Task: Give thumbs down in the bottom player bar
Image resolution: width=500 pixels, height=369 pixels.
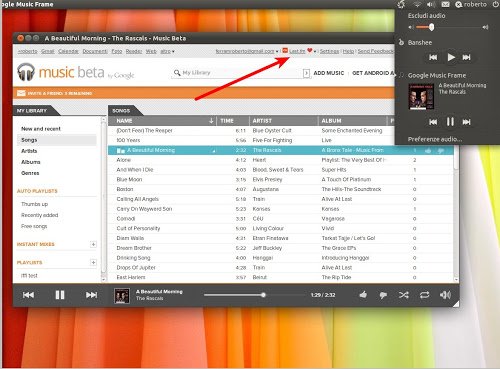Action: coord(383,295)
